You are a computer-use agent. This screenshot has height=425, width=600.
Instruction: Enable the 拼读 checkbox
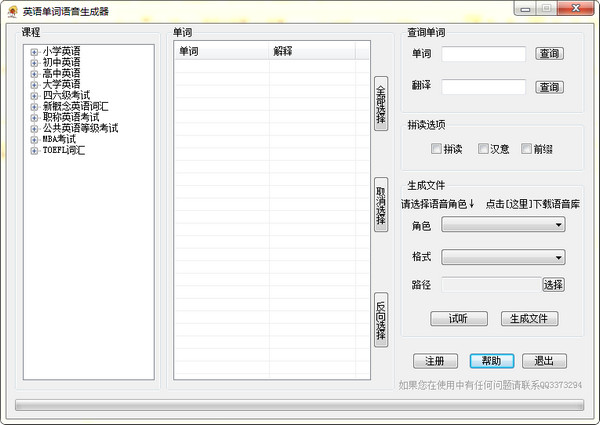click(x=436, y=149)
